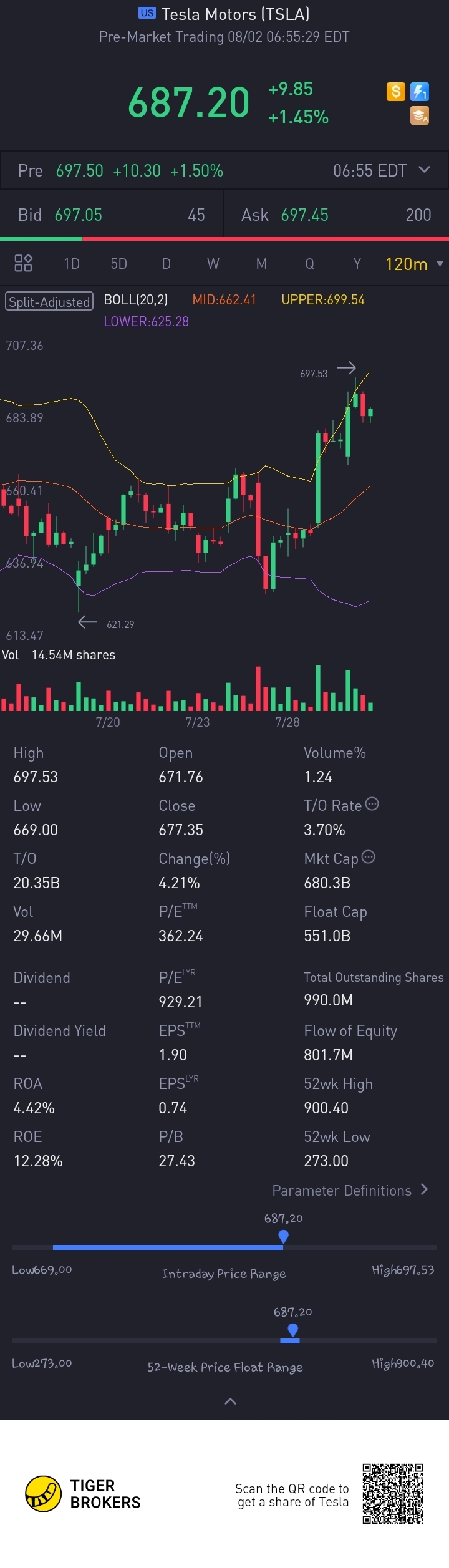Image resolution: width=449 pixels, height=1568 pixels.
Task: Select the W weekly chart tab
Action: coord(213,264)
